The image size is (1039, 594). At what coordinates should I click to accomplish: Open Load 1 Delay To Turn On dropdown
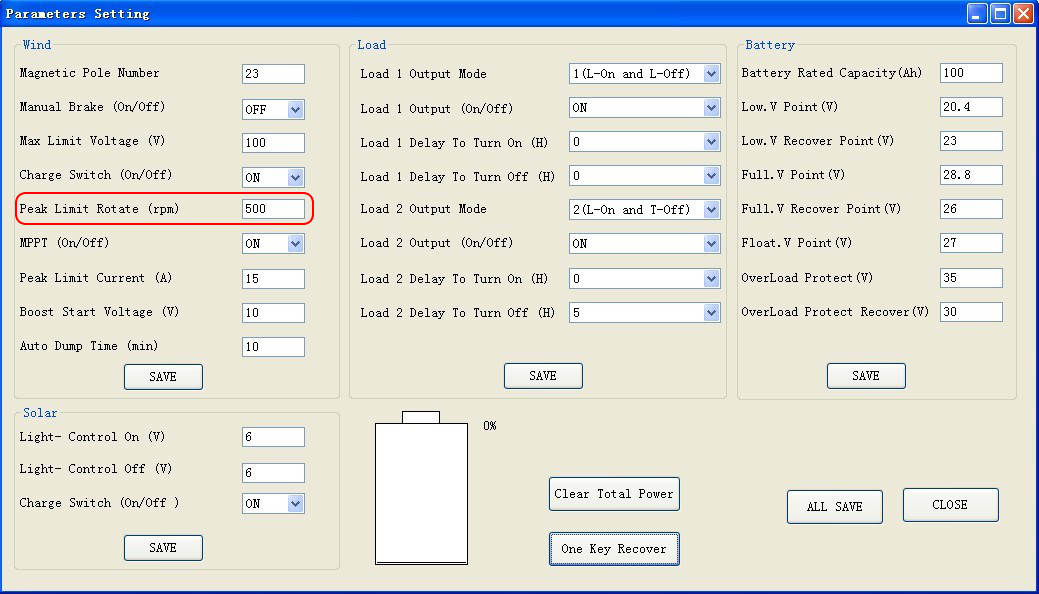(x=645, y=141)
